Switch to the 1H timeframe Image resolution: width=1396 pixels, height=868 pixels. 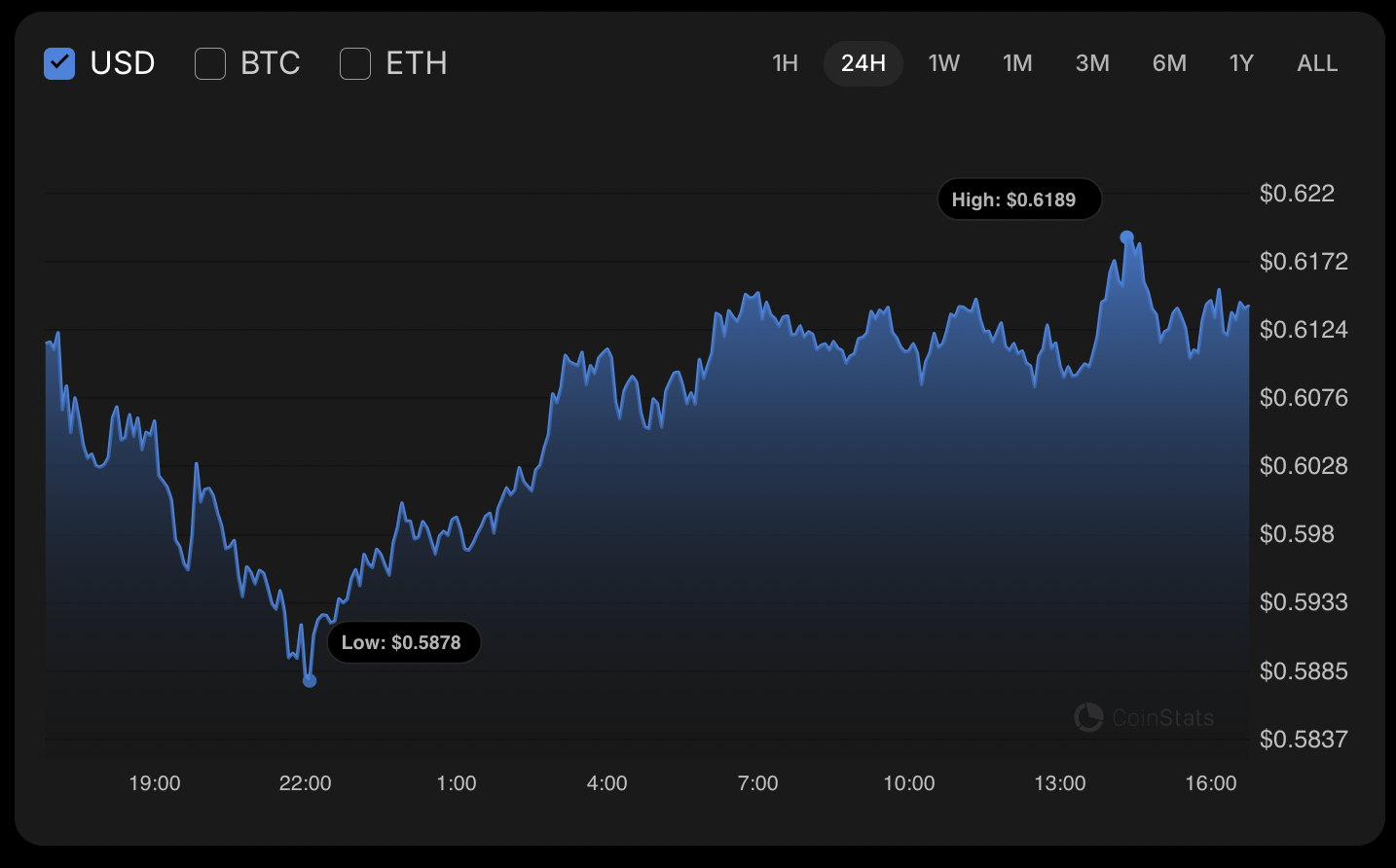[785, 63]
